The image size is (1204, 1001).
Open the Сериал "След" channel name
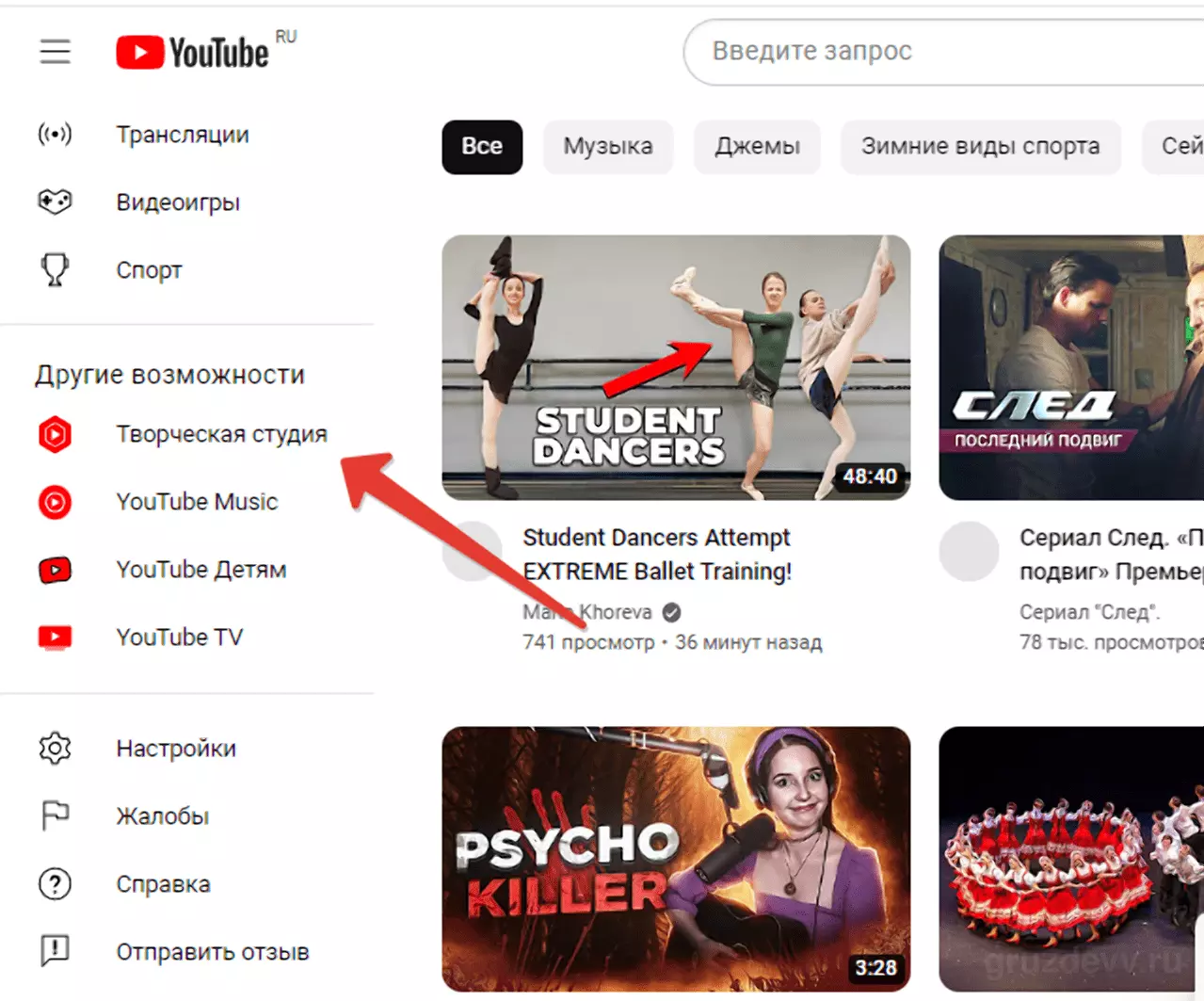pyautogui.click(x=1089, y=612)
